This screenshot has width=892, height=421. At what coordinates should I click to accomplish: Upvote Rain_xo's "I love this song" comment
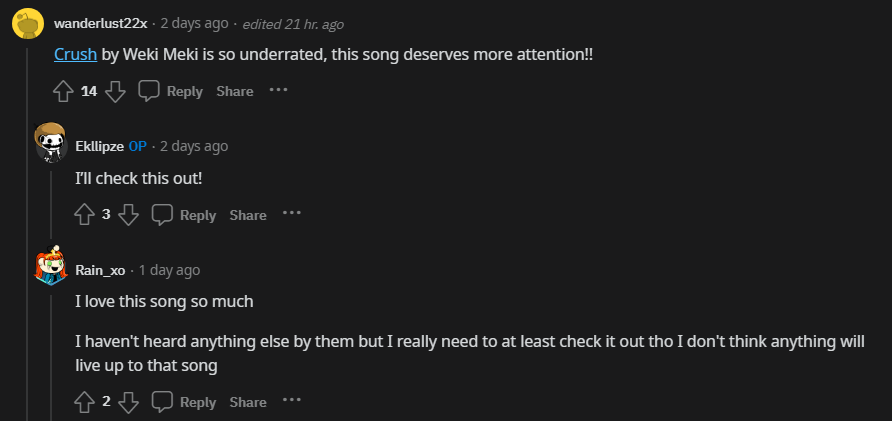click(85, 402)
